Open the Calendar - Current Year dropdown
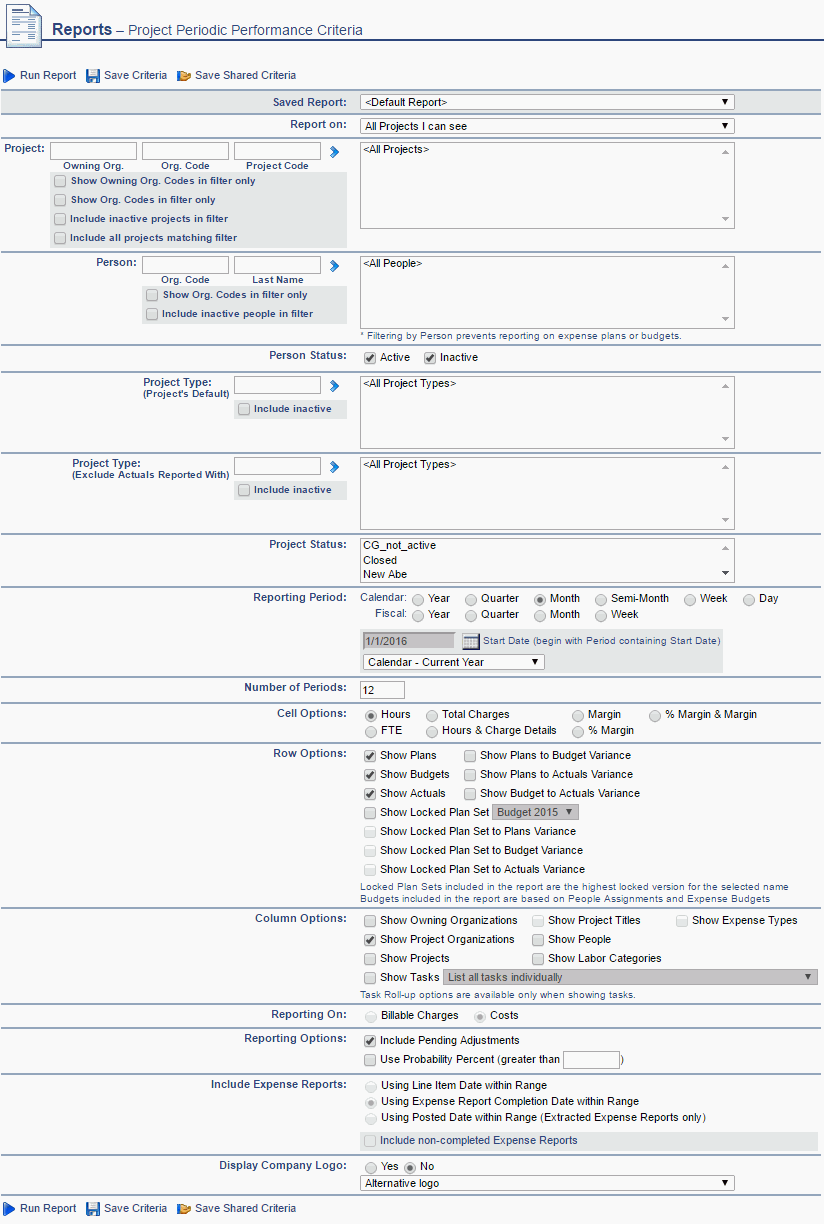The height and width of the screenshot is (1224, 824). [453, 662]
